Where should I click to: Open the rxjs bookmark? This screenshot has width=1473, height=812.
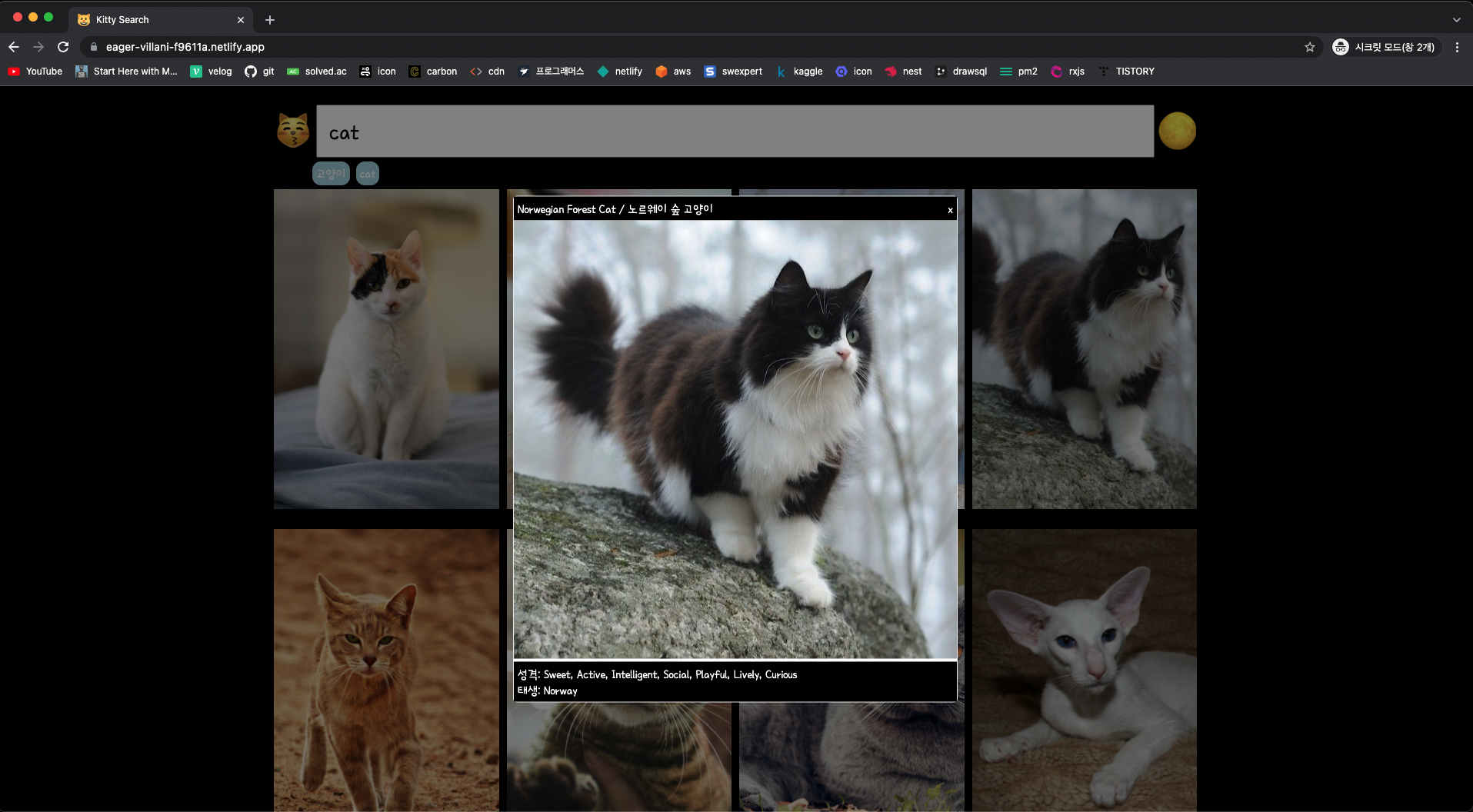click(x=1068, y=71)
